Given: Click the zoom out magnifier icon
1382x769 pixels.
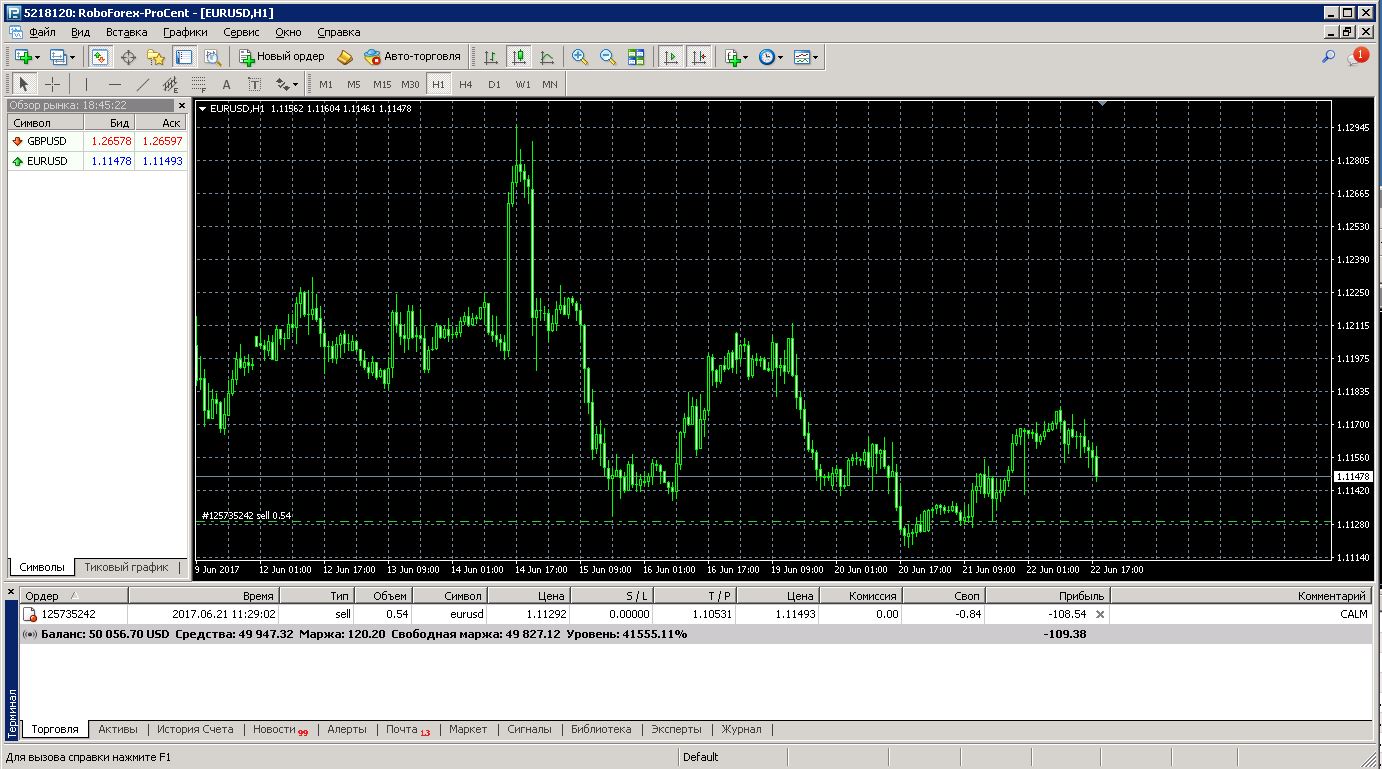Looking at the screenshot, I should (x=607, y=57).
